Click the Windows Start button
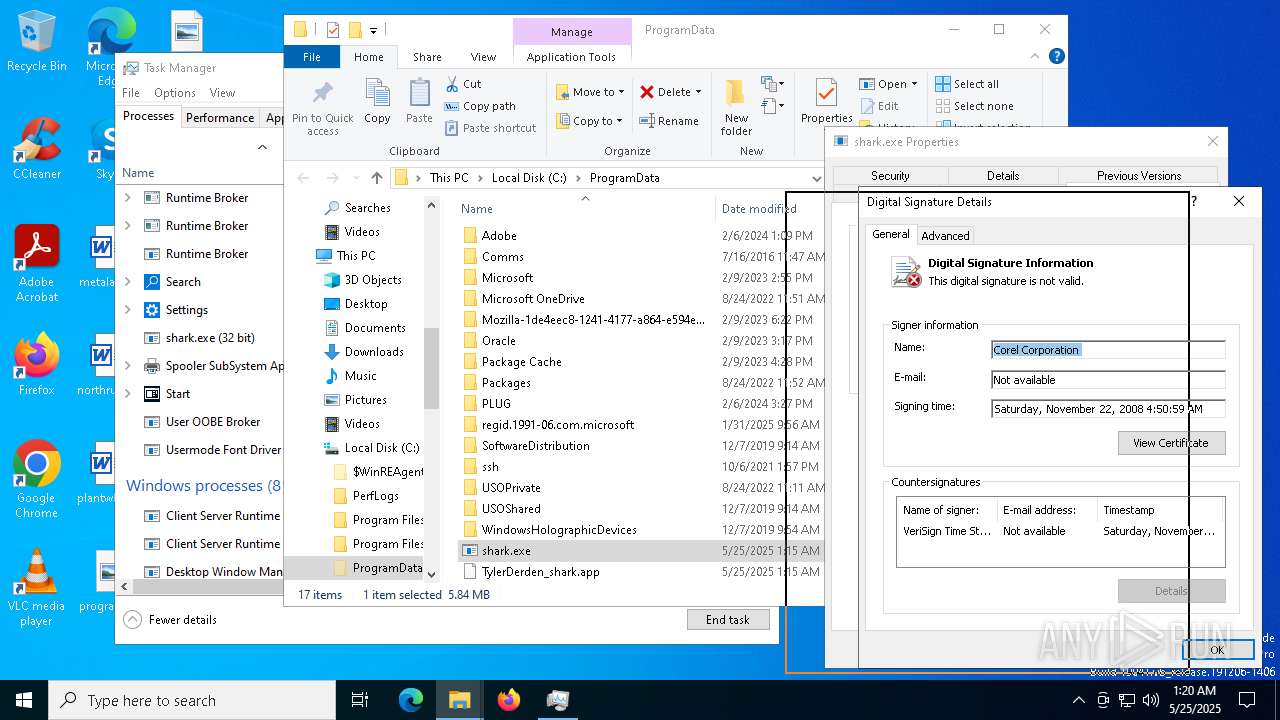The width and height of the screenshot is (1280, 720). 24,700
